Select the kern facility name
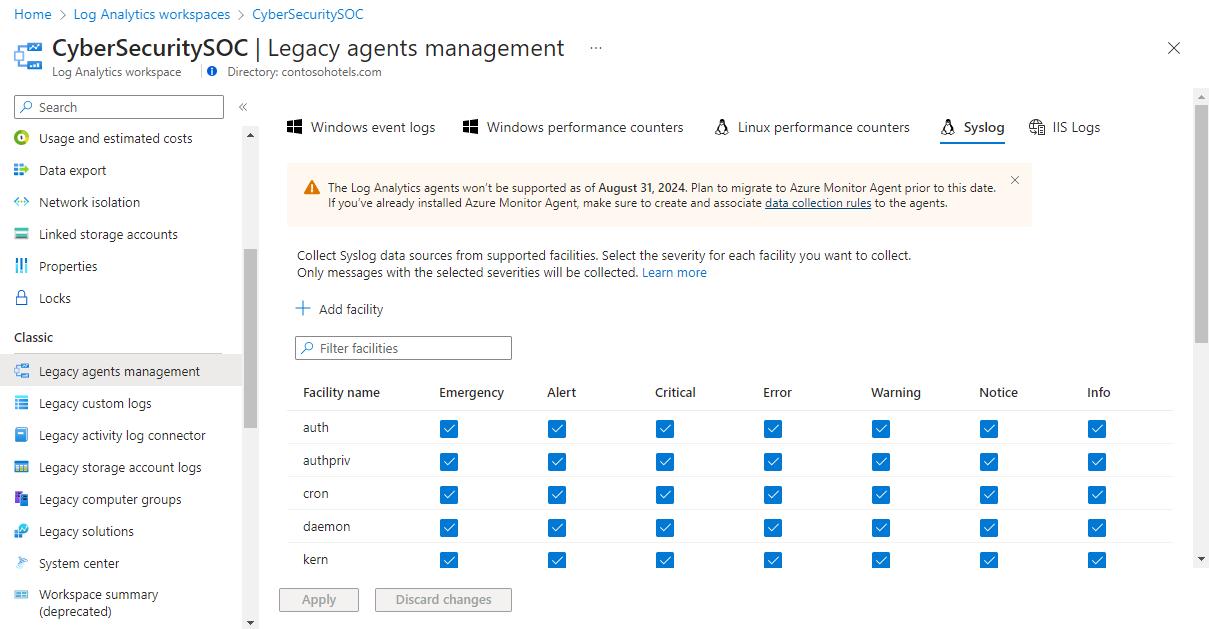The height and width of the screenshot is (629, 1209). pyautogui.click(x=316, y=560)
